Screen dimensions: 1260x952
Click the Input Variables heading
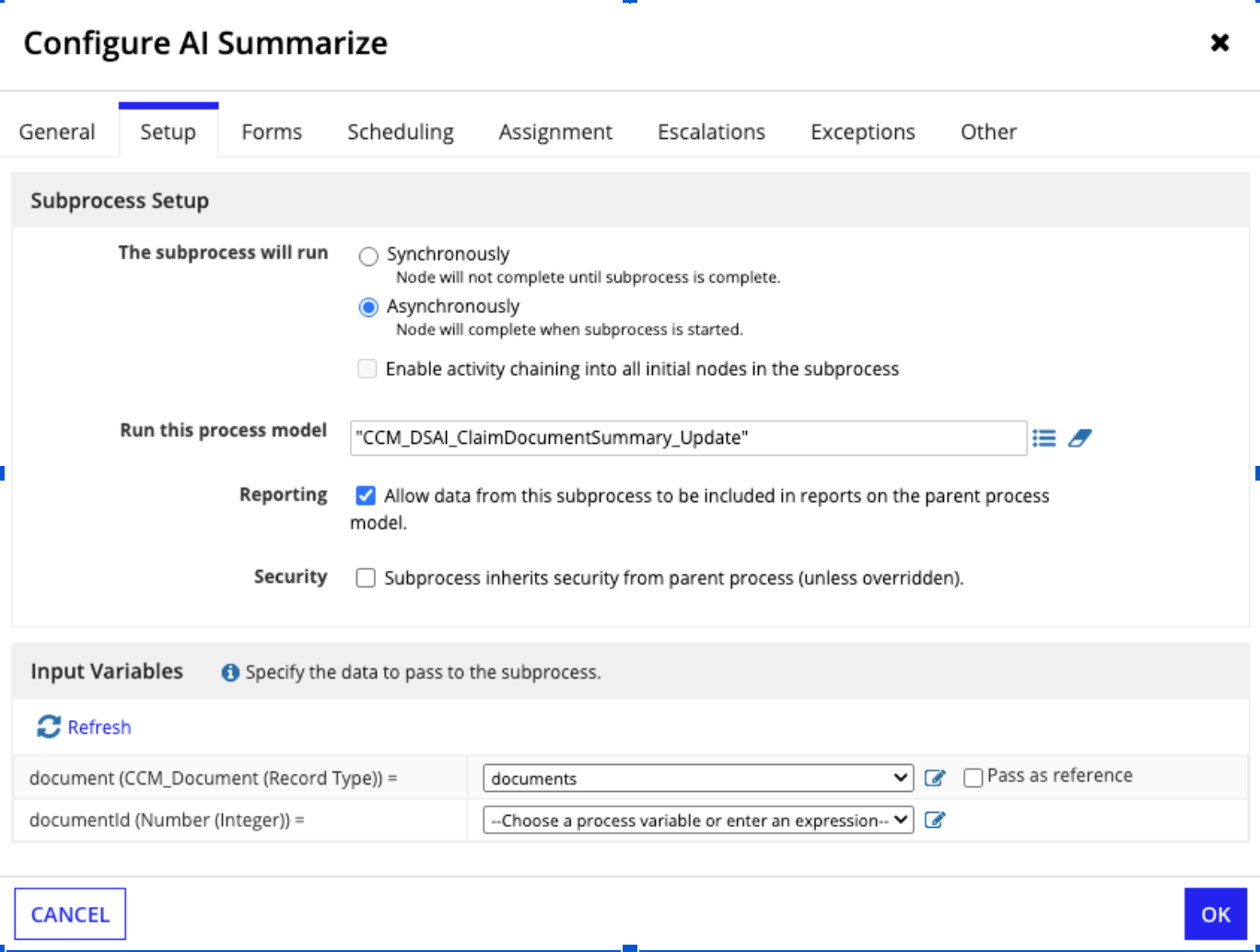pos(107,671)
